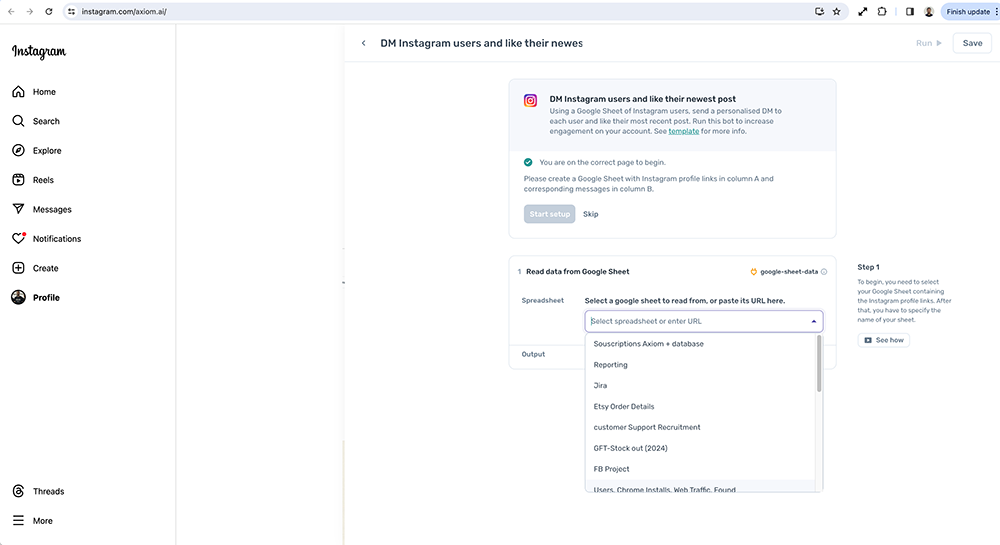Click the browser forward arrow
1000x545 pixels.
pyautogui.click(x=30, y=11)
